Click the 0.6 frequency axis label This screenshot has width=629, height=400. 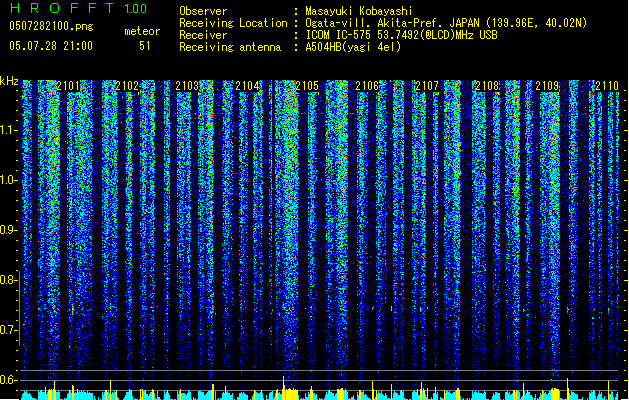click(9, 380)
